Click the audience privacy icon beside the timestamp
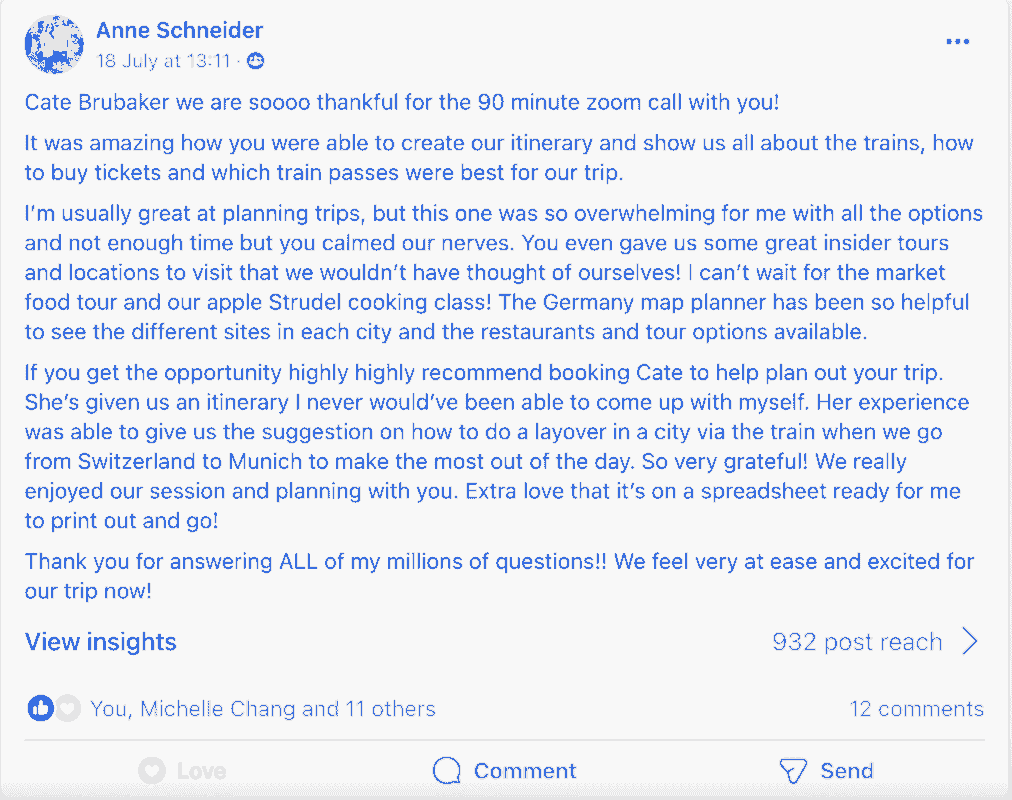 click(256, 61)
